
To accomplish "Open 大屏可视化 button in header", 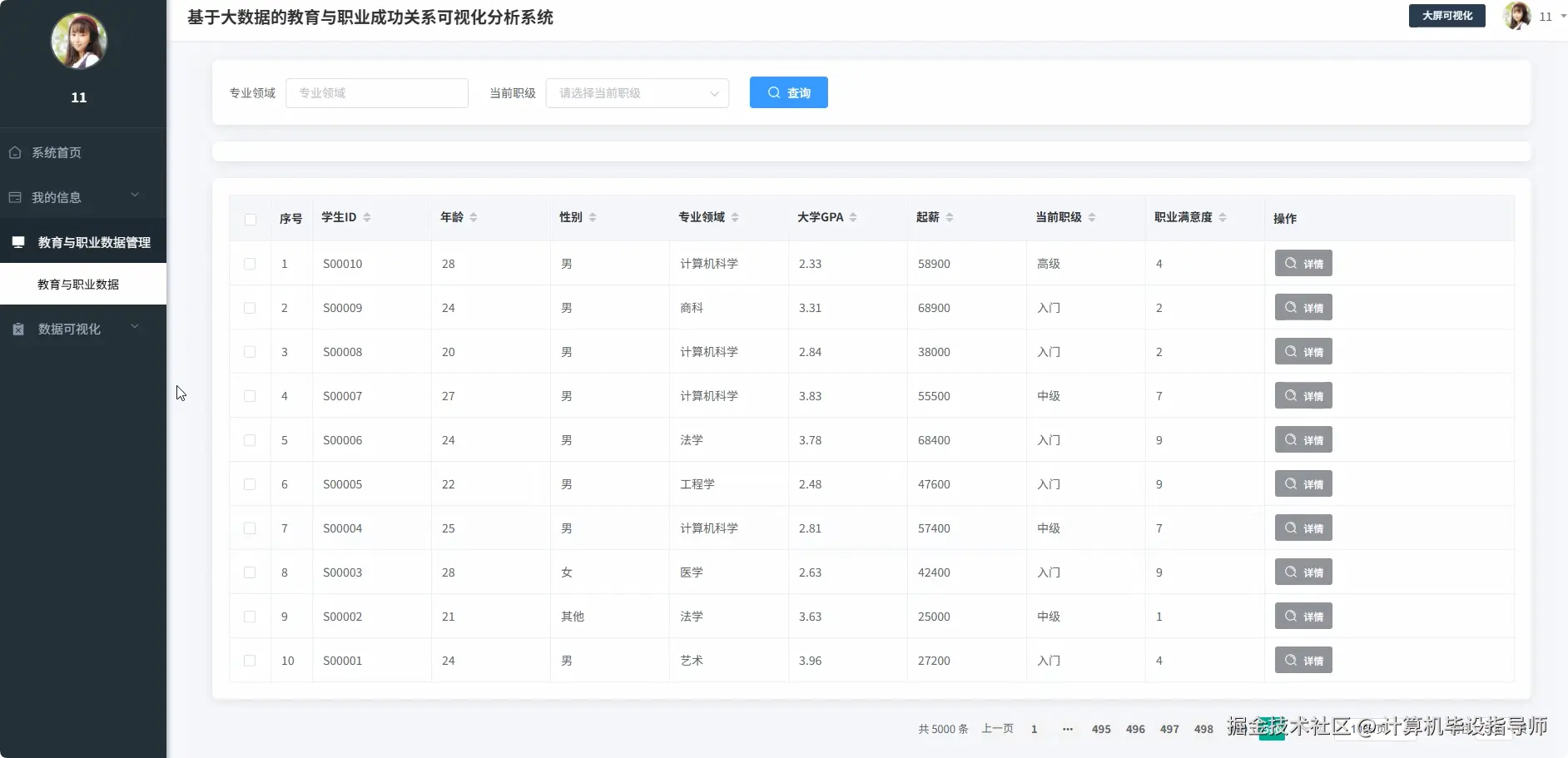I will click(x=1446, y=16).
